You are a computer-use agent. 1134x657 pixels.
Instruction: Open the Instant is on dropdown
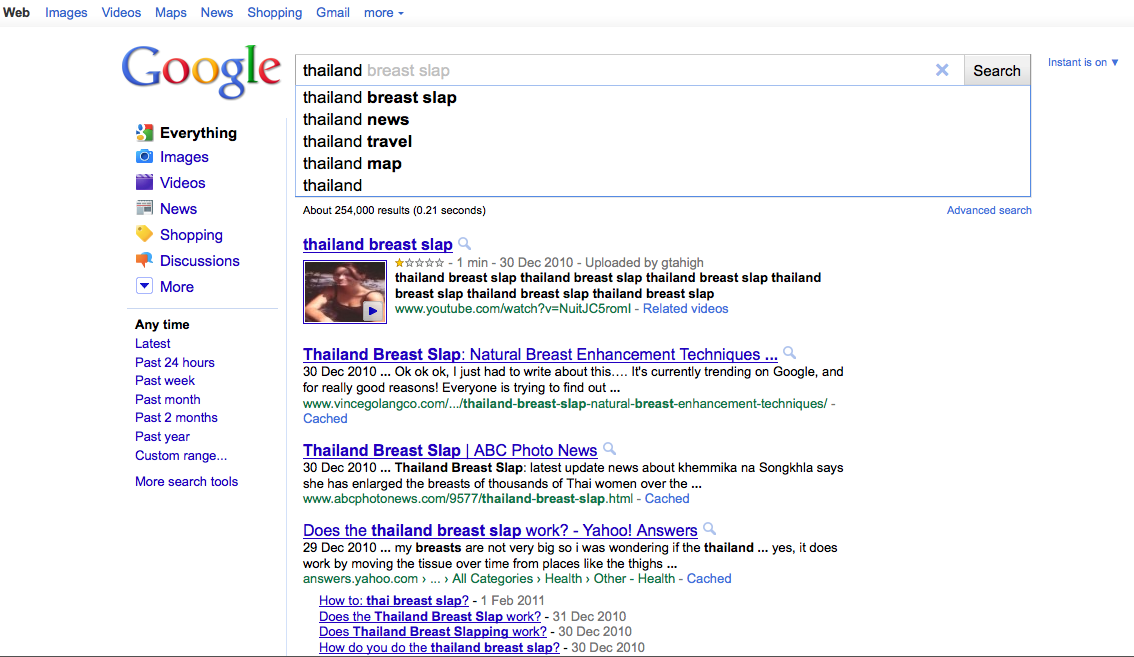tap(1083, 62)
